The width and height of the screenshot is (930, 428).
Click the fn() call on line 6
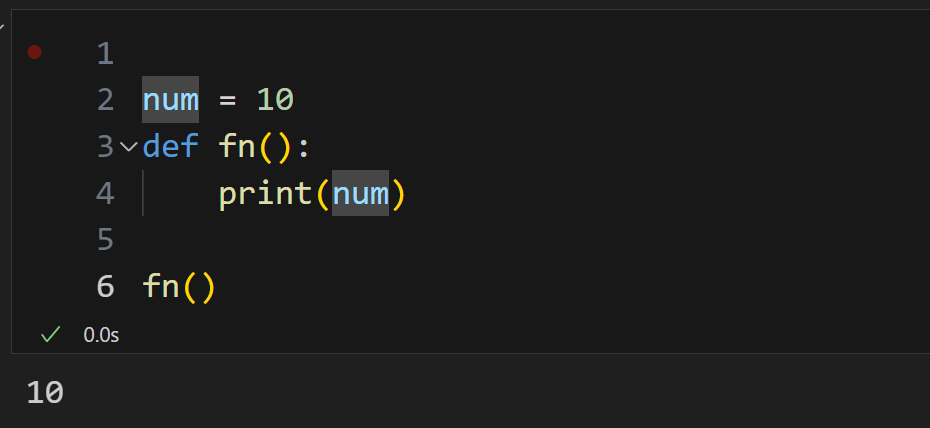[179, 287]
